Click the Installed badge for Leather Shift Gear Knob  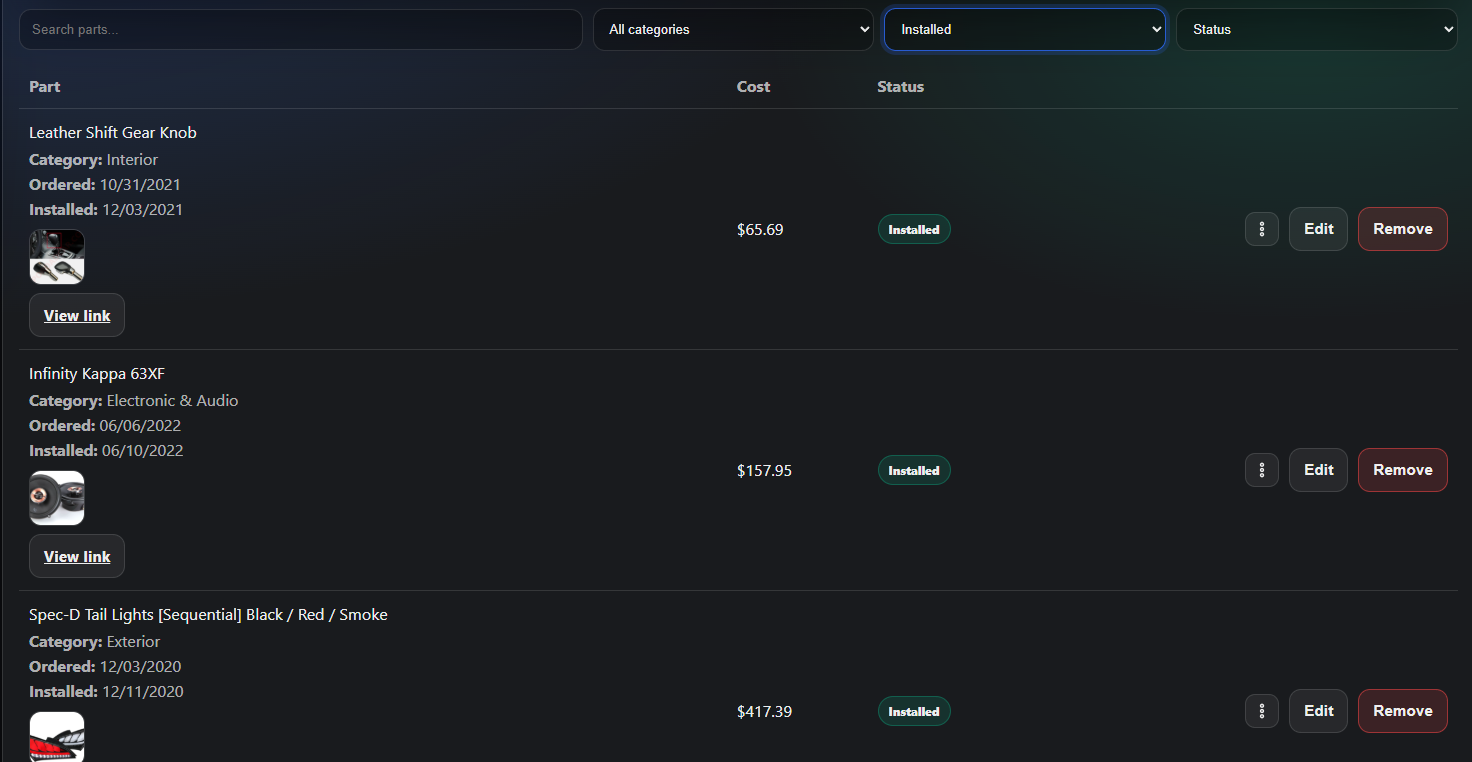[914, 229]
